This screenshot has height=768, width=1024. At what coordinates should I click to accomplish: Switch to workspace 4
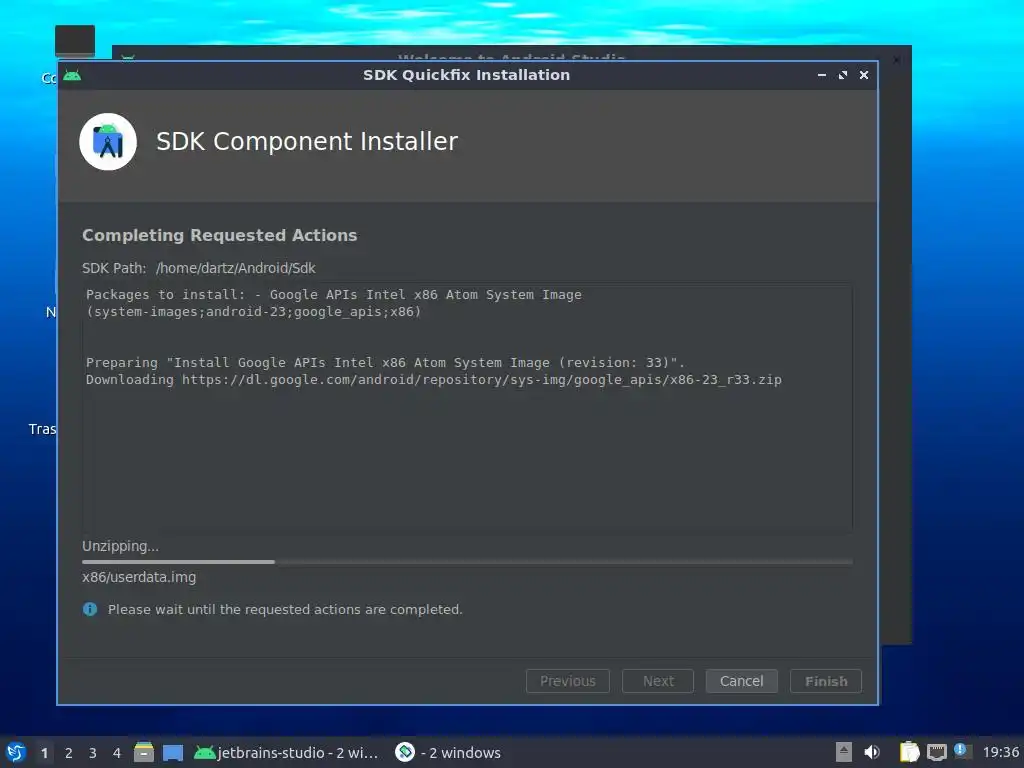[x=117, y=752]
